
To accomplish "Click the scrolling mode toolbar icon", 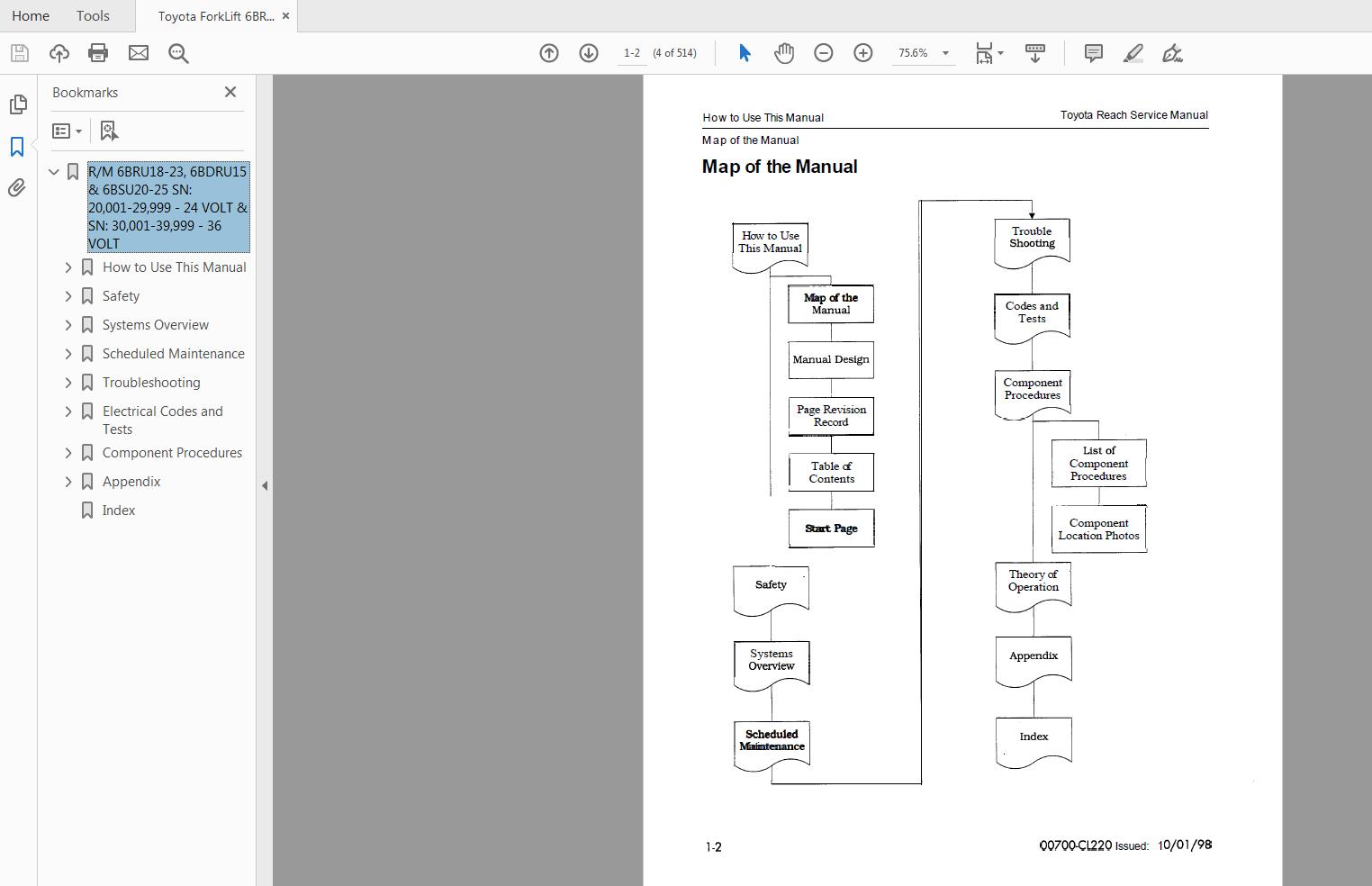I will [1035, 53].
